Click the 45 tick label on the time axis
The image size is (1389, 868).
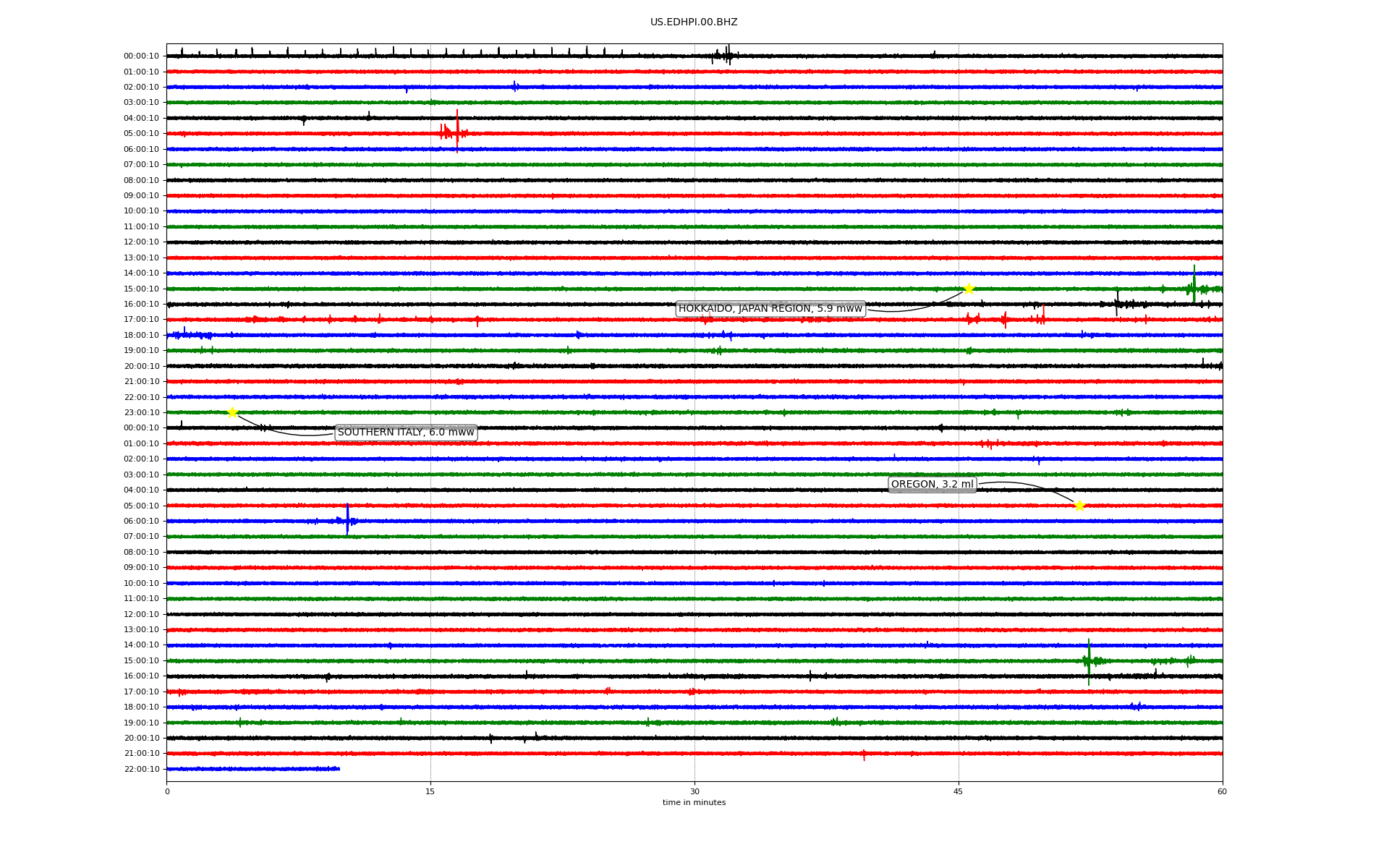959,791
